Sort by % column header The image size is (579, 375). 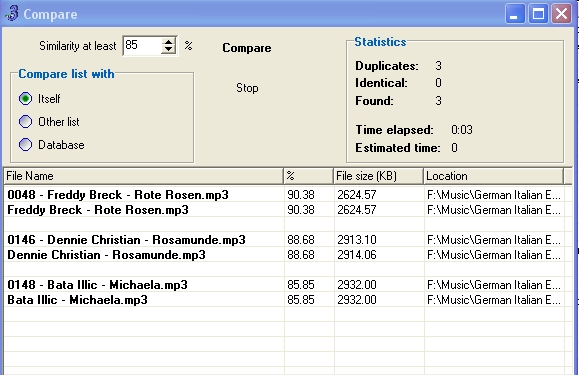[x=308, y=176]
